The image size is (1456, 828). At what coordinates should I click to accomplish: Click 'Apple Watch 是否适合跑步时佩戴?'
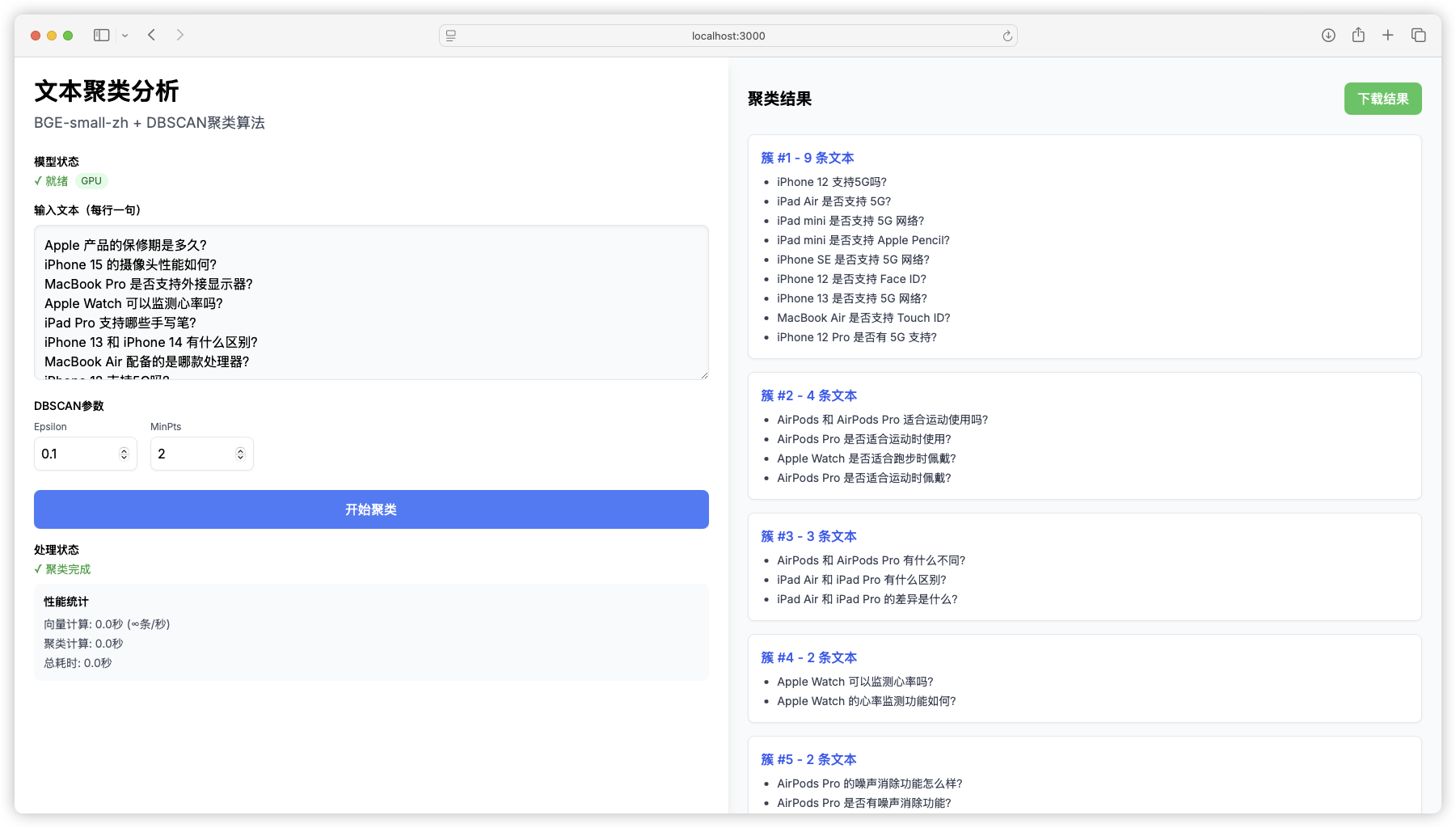866,458
